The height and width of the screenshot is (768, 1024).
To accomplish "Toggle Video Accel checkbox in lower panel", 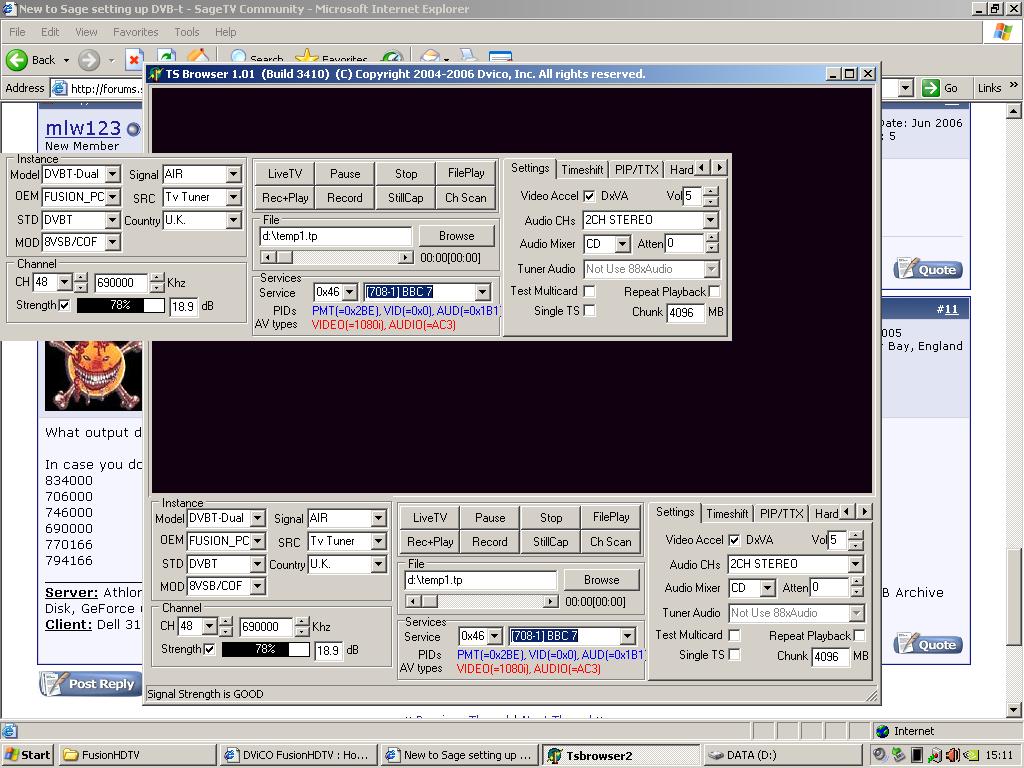I will (x=734, y=540).
